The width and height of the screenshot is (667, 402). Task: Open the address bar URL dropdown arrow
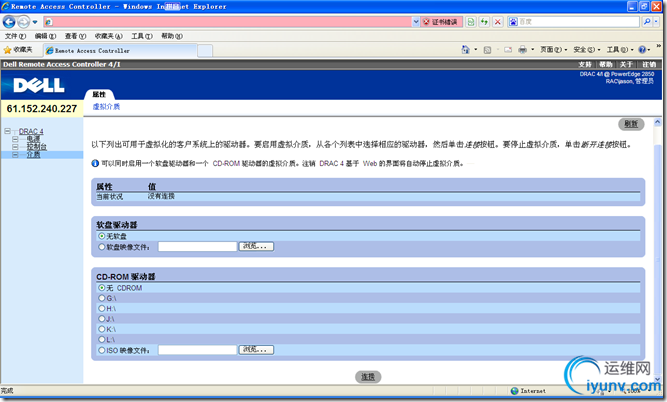416,22
